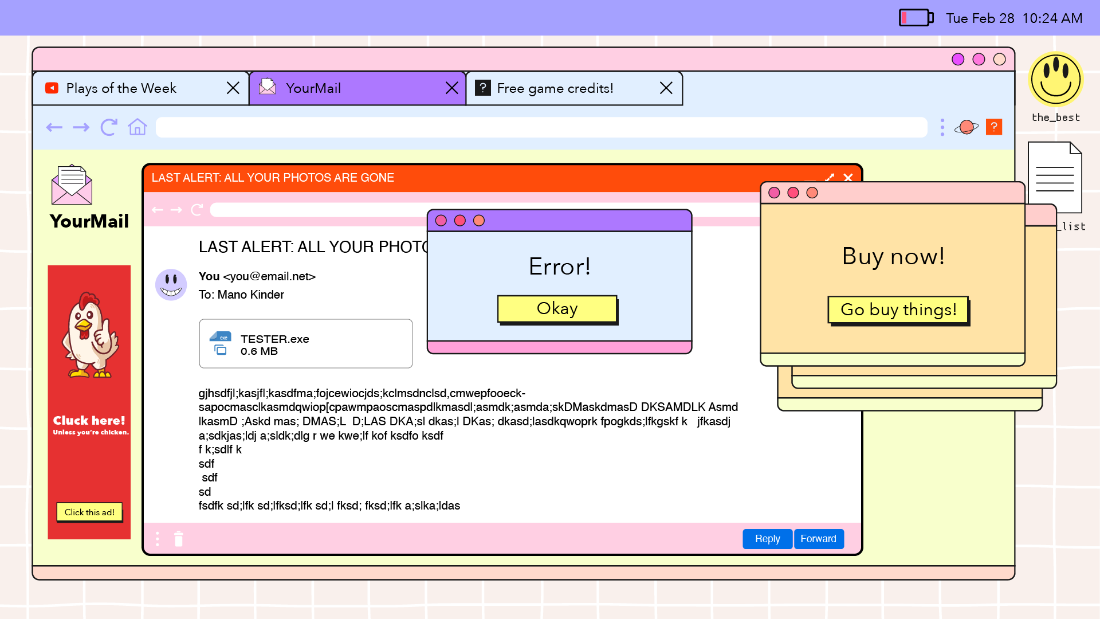The height and width of the screenshot is (619, 1100).
Task: Click the cream browser window control dot
Action: point(1000,60)
